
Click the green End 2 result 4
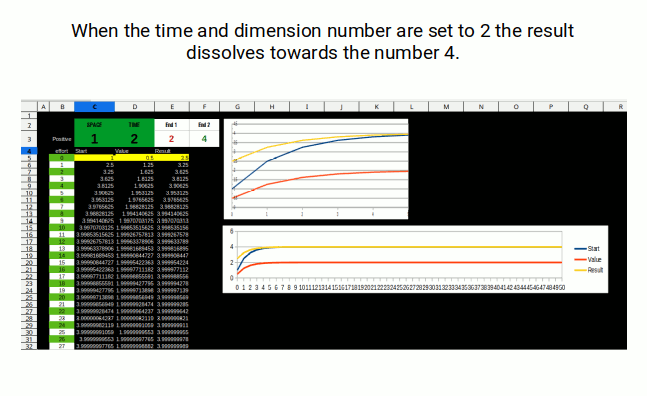(x=204, y=139)
